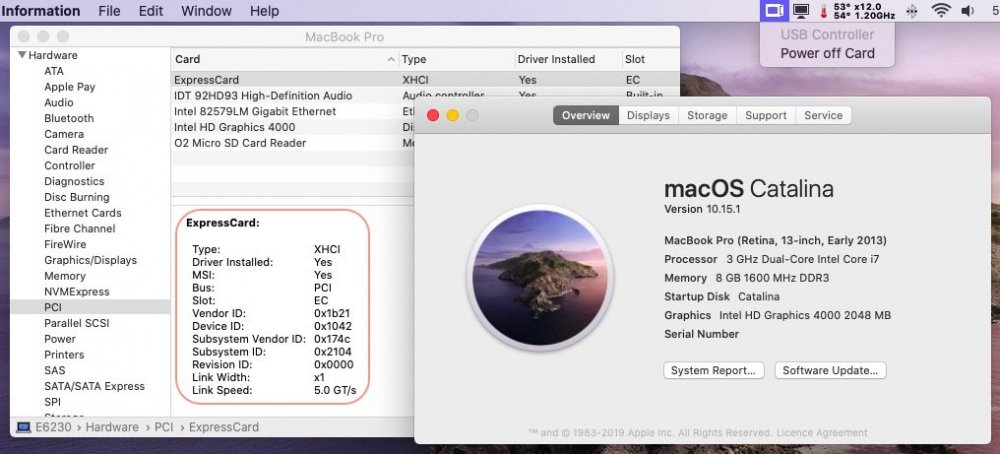
Task: Open the Window menu
Action: click(x=206, y=11)
